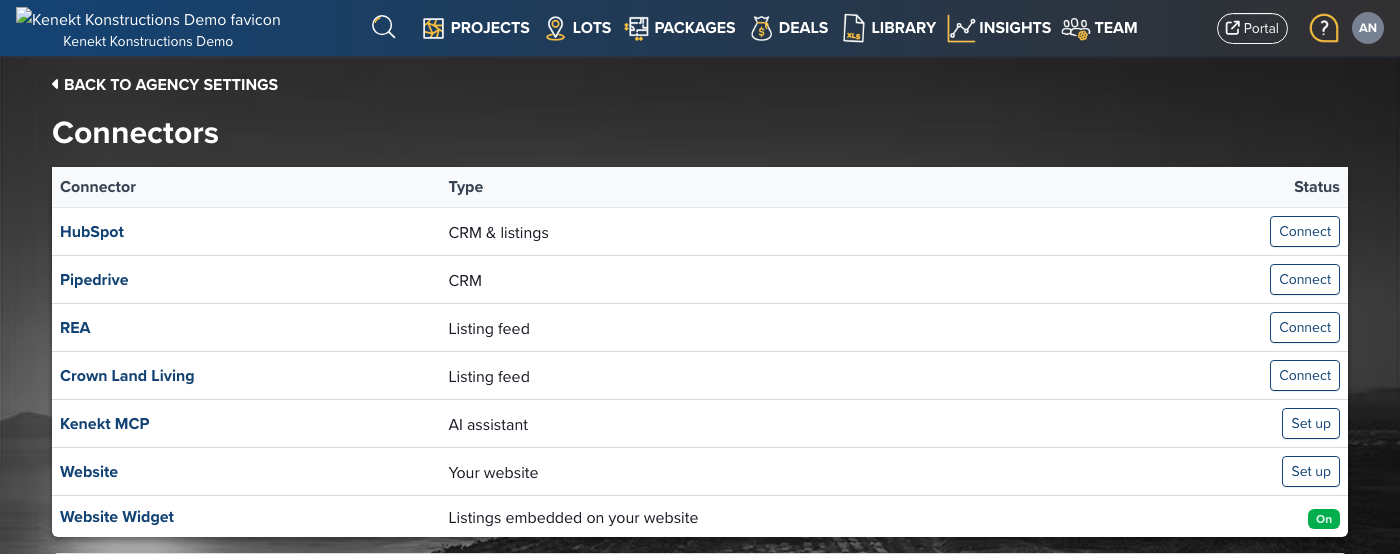Click 'Listings embedded on your website' text
The image size is (1400, 554).
pyautogui.click(x=573, y=518)
